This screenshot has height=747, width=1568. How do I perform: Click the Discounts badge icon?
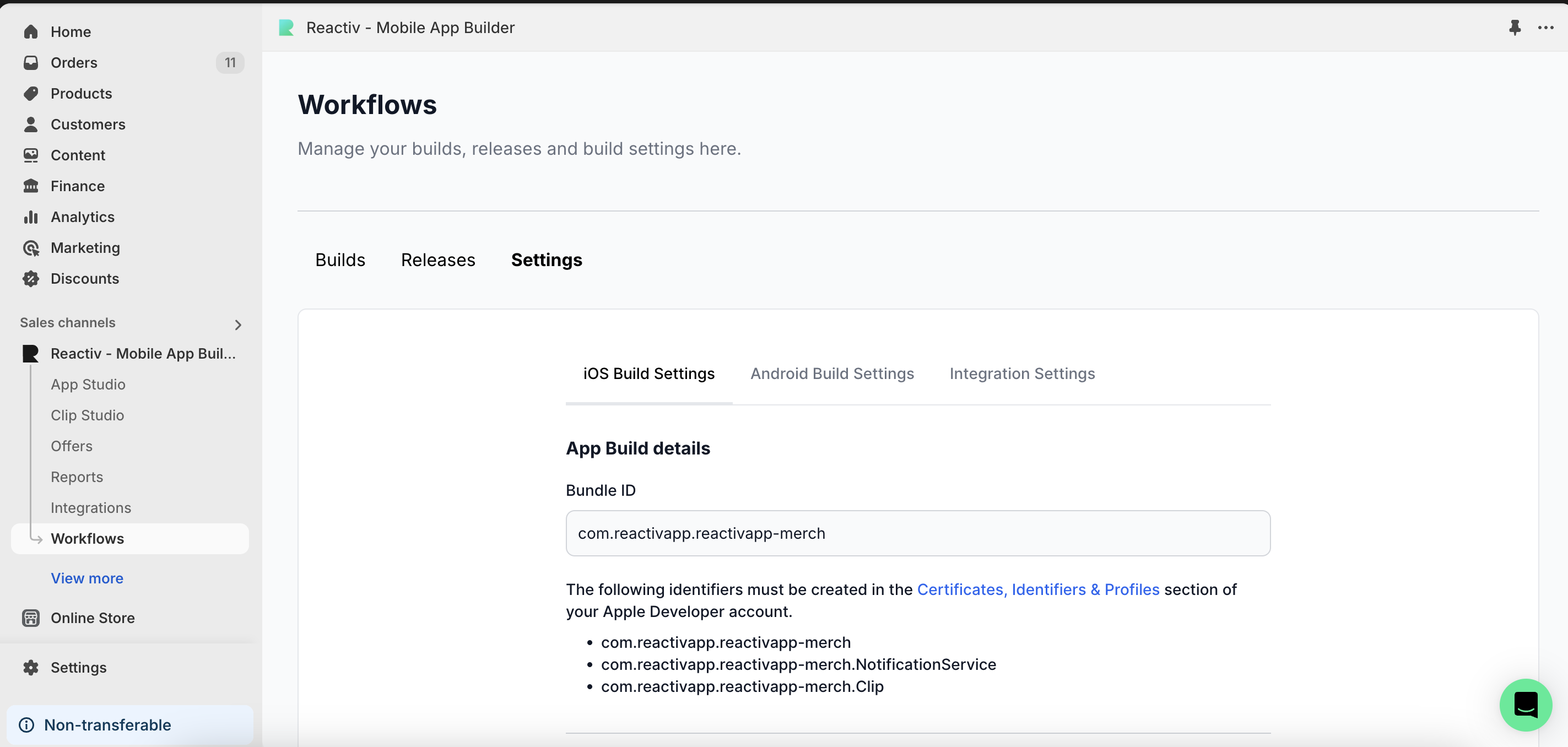(30, 279)
